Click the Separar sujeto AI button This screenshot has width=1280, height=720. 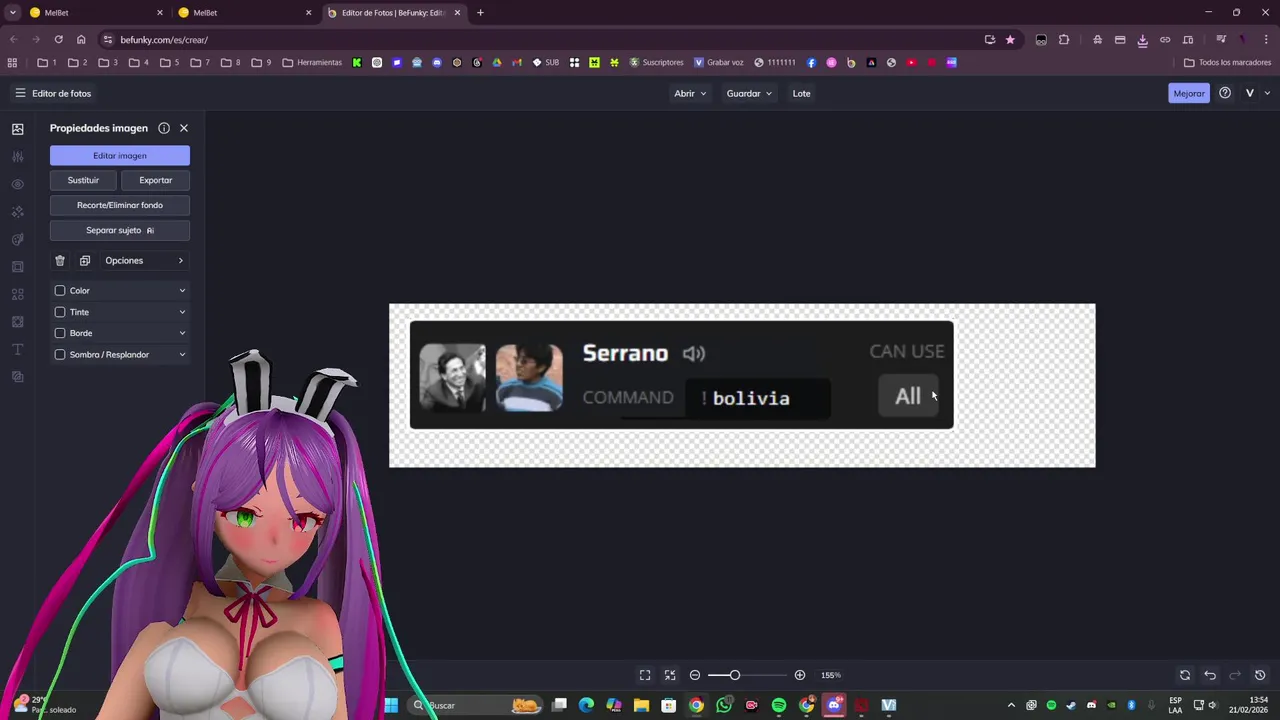(x=120, y=230)
